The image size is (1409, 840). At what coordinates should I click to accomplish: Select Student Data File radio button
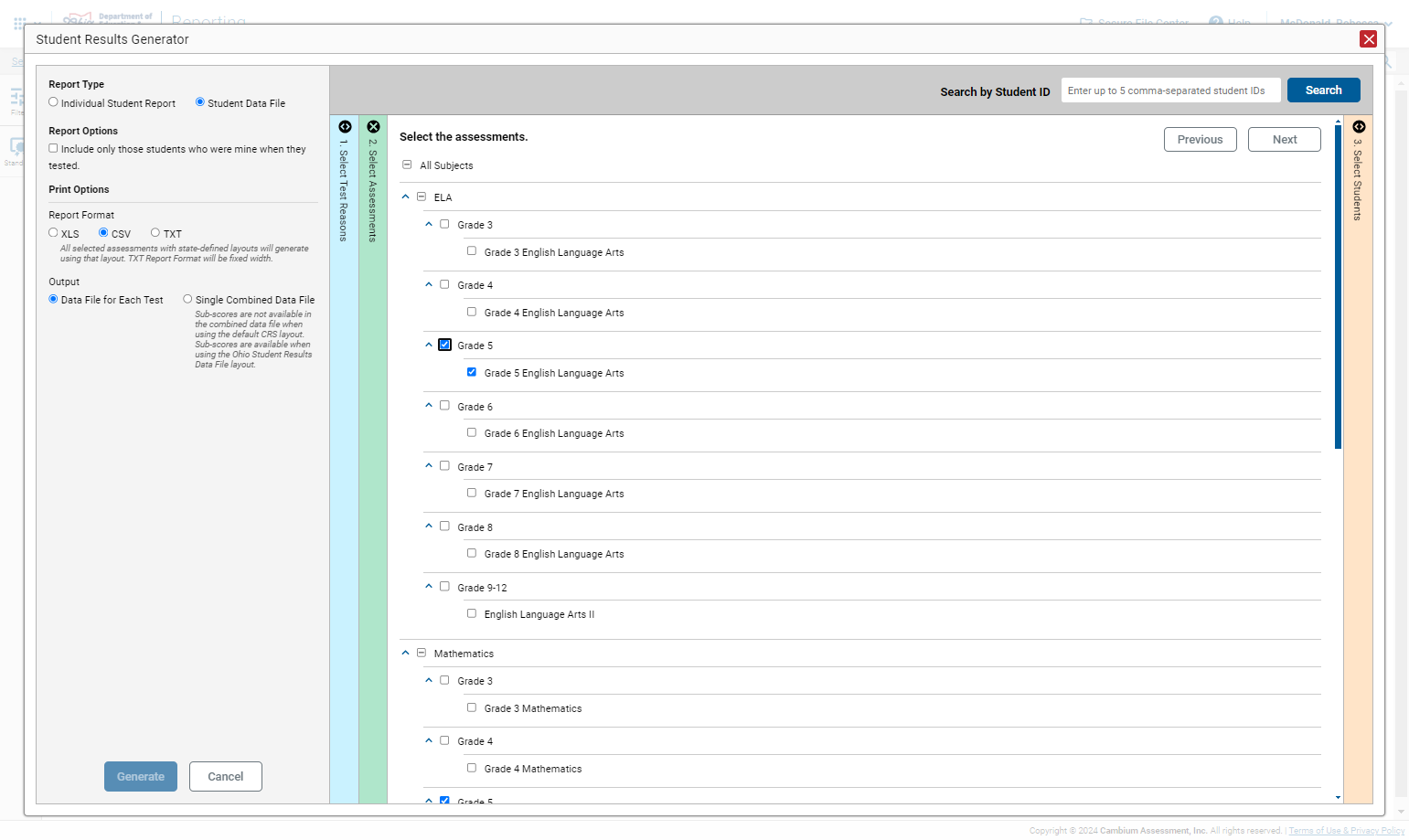point(200,102)
